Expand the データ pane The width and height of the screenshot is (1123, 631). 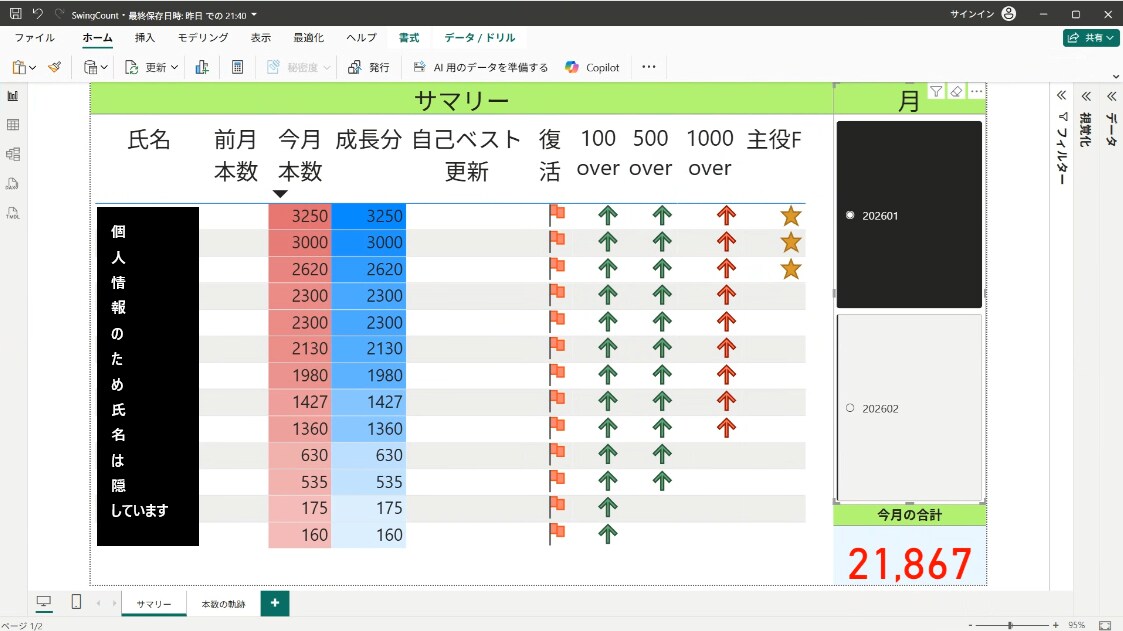1111,95
